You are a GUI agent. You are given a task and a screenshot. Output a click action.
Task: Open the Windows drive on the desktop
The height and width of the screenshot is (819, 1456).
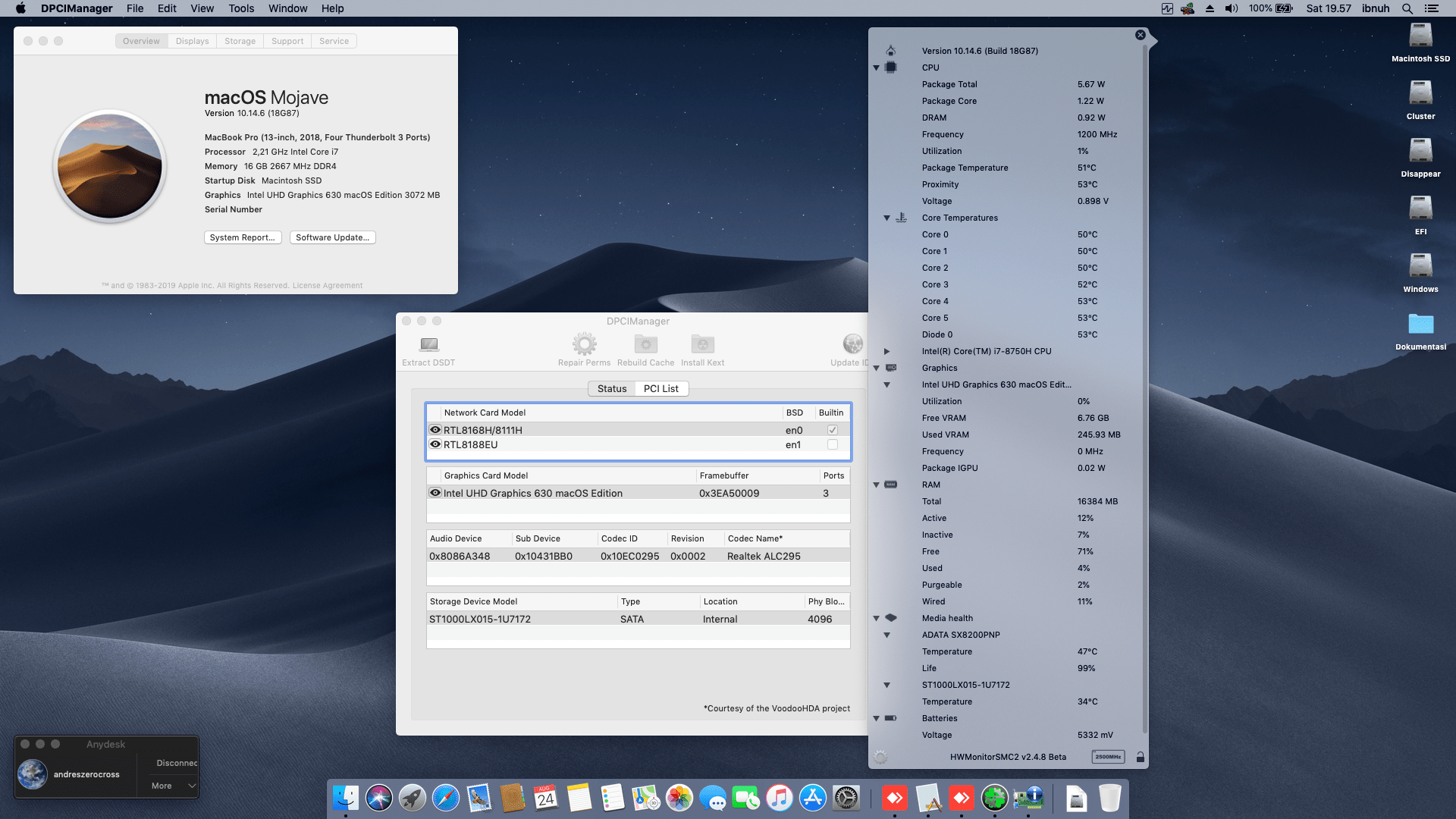(x=1420, y=265)
